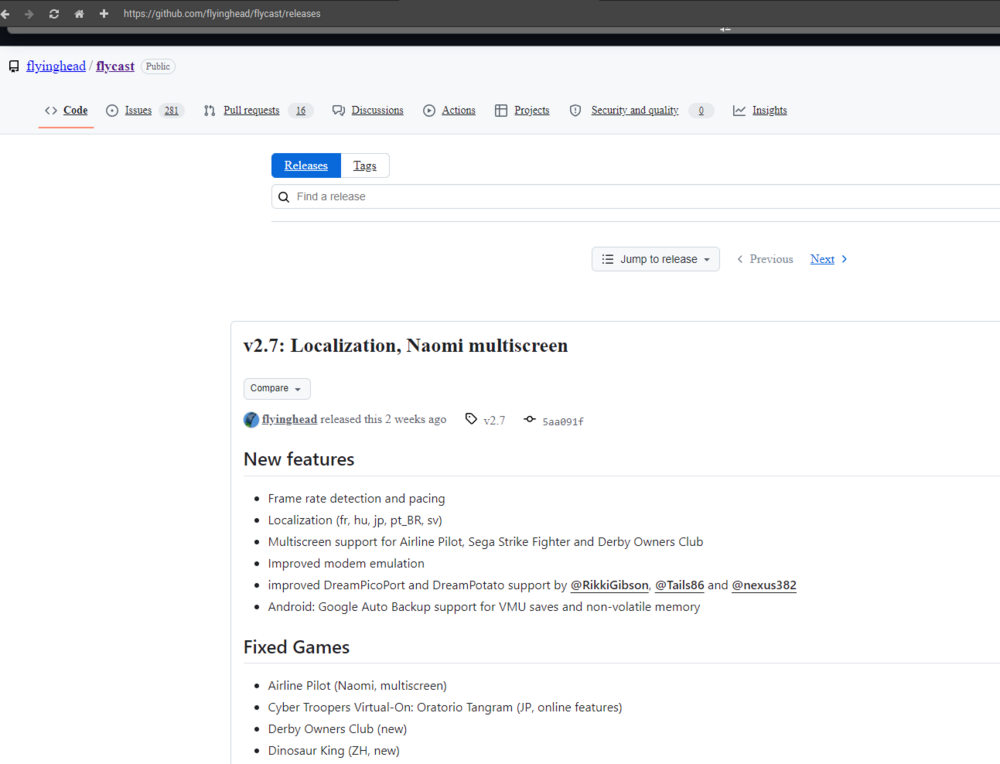Focus the Find a release search box

click(x=638, y=196)
